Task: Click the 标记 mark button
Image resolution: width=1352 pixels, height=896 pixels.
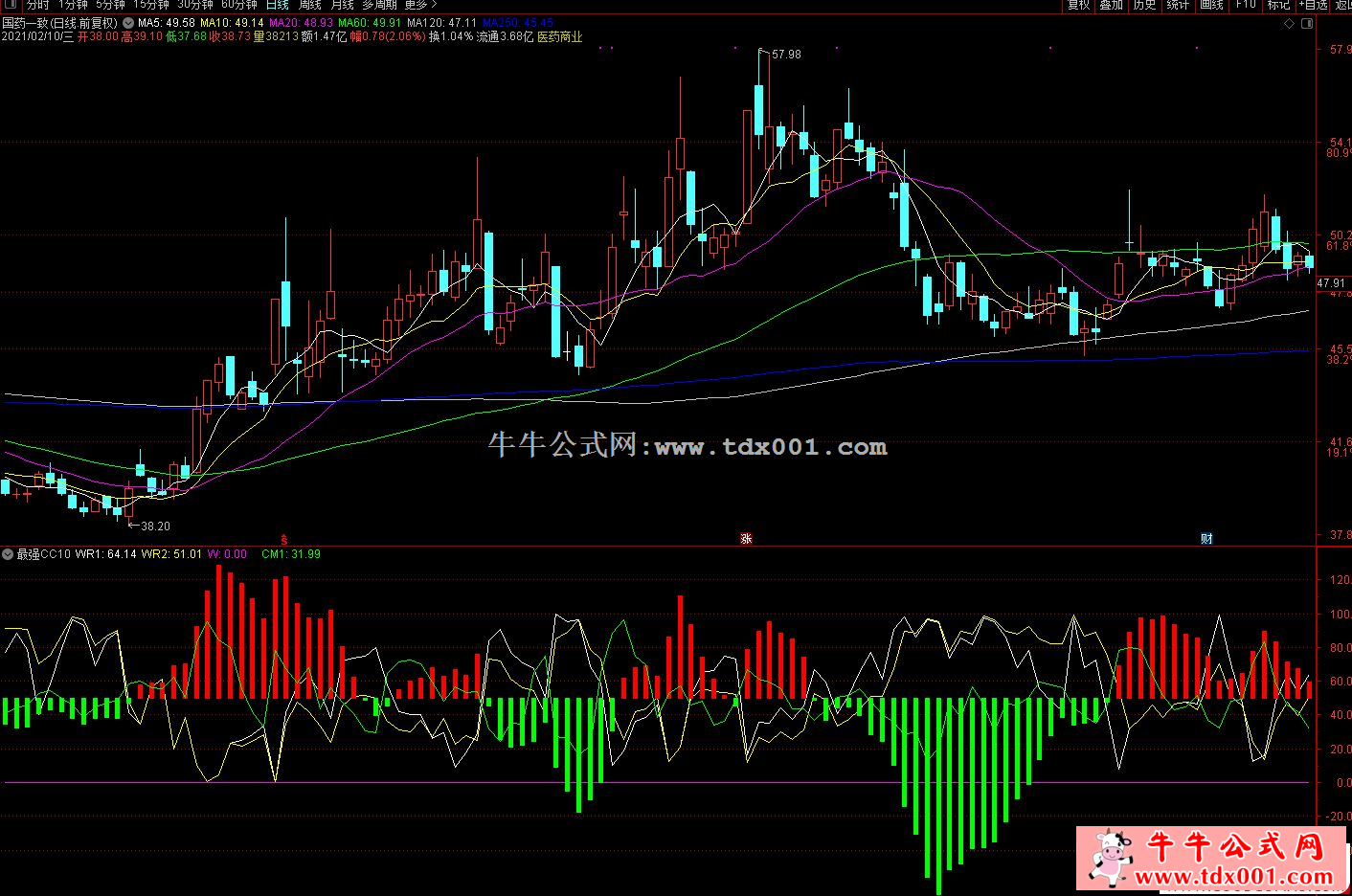Action: (x=1278, y=5)
